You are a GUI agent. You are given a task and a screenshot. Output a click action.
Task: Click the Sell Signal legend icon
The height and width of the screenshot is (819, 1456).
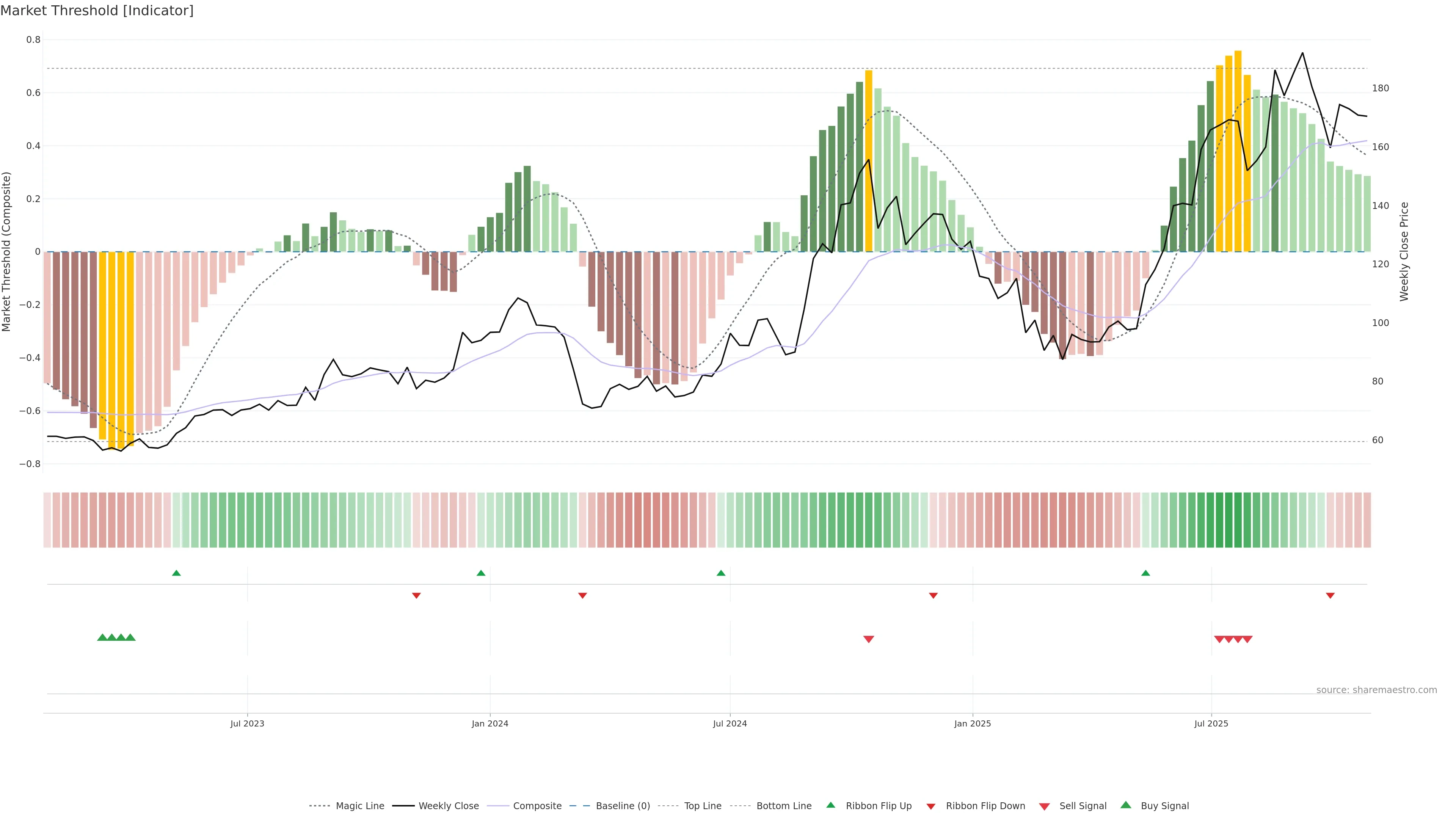(x=1045, y=806)
